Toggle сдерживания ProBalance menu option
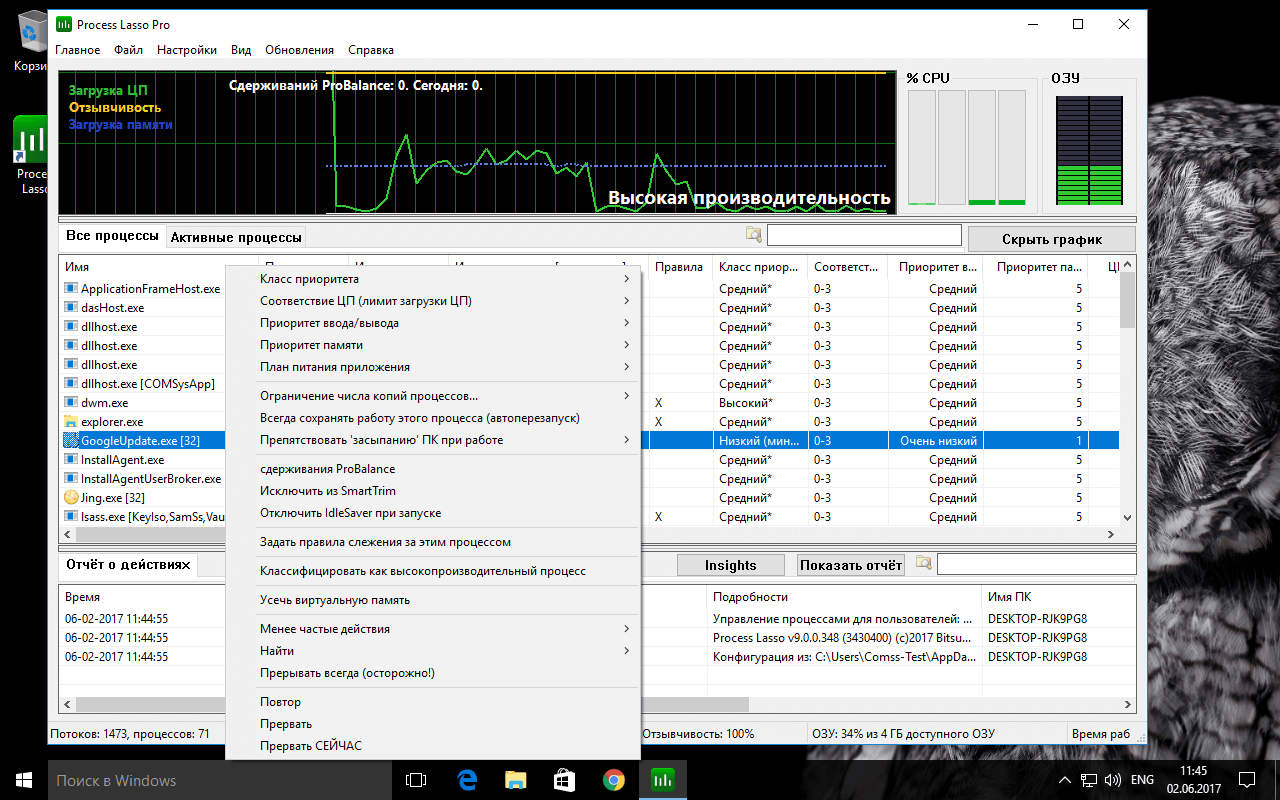Image resolution: width=1280 pixels, height=800 pixels. [433, 469]
